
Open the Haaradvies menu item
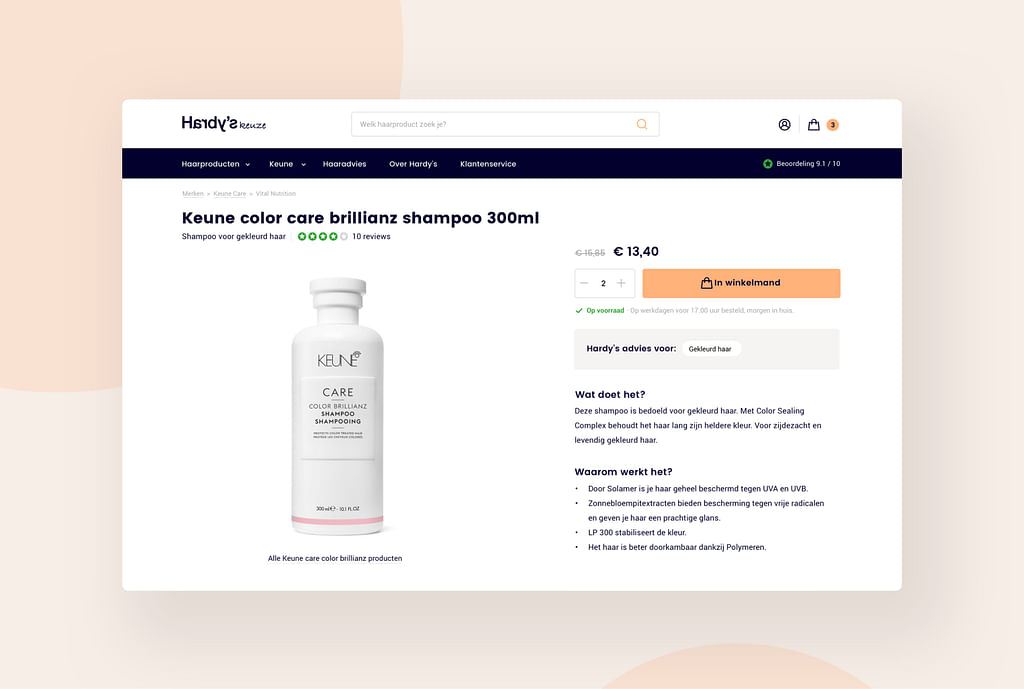(x=344, y=164)
